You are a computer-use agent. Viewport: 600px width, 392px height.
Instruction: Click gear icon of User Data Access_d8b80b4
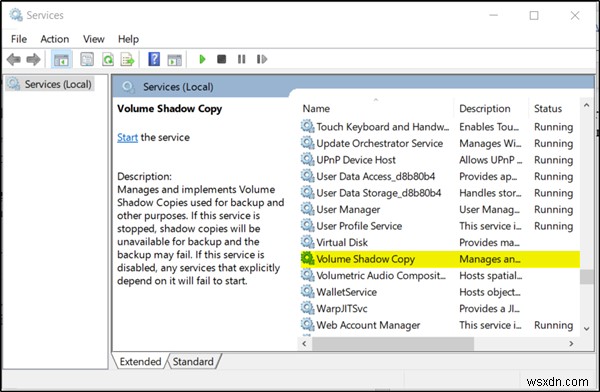(x=307, y=175)
